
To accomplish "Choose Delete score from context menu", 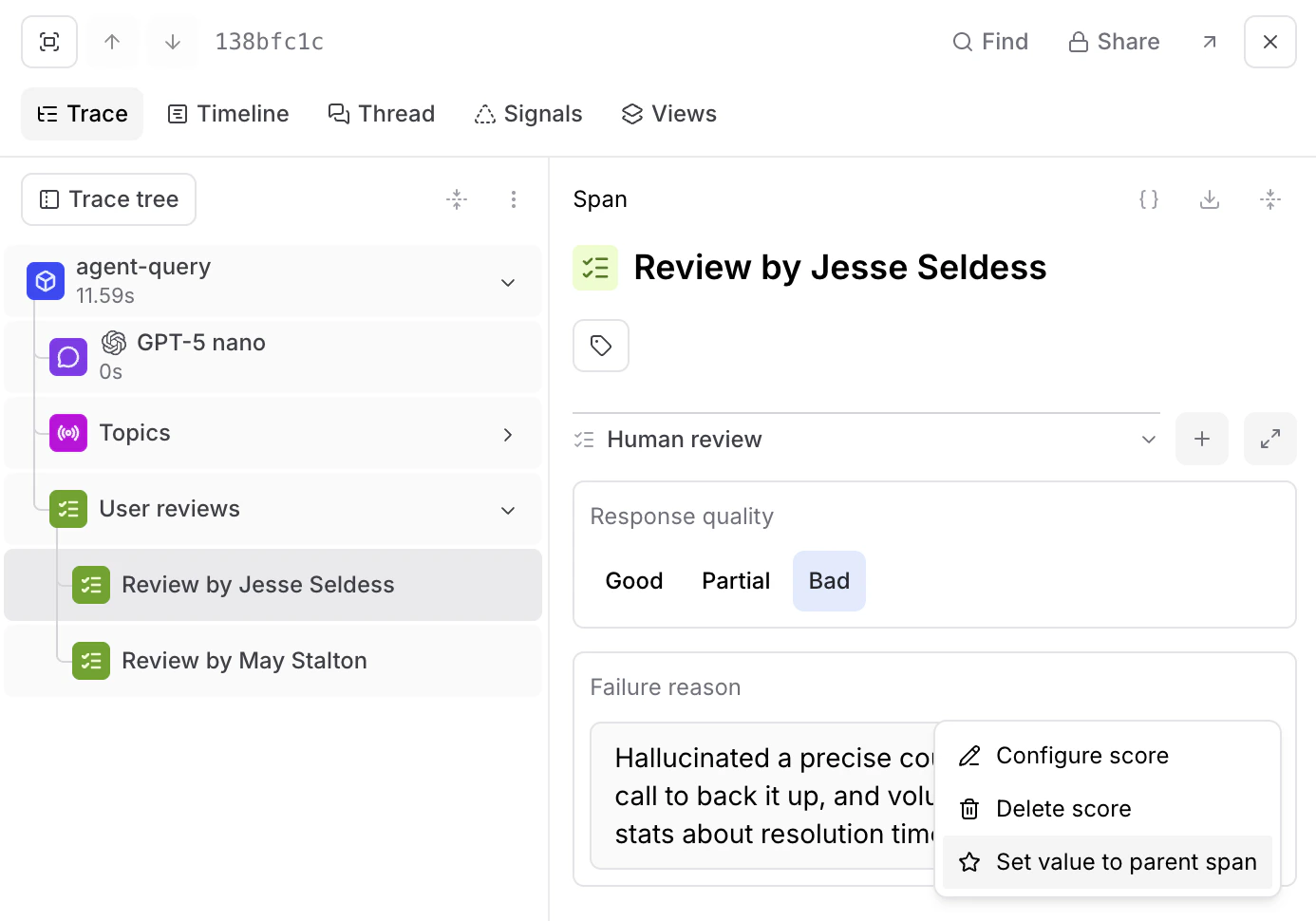I will 1107,809.
